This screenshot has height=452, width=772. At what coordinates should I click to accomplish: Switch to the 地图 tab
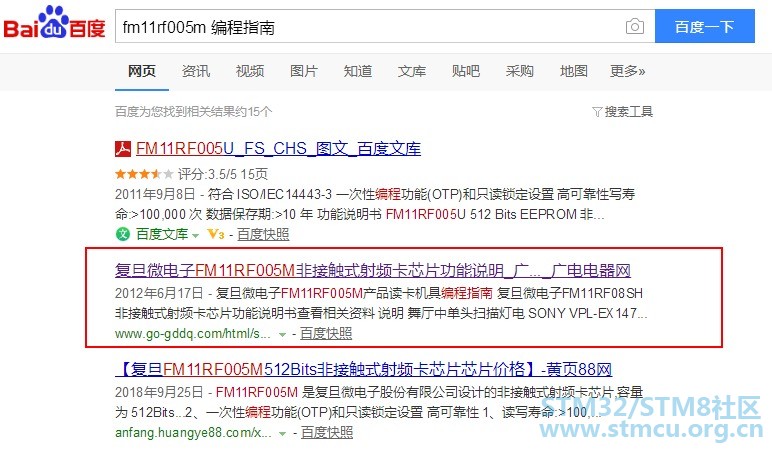pyautogui.click(x=574, y=71)
